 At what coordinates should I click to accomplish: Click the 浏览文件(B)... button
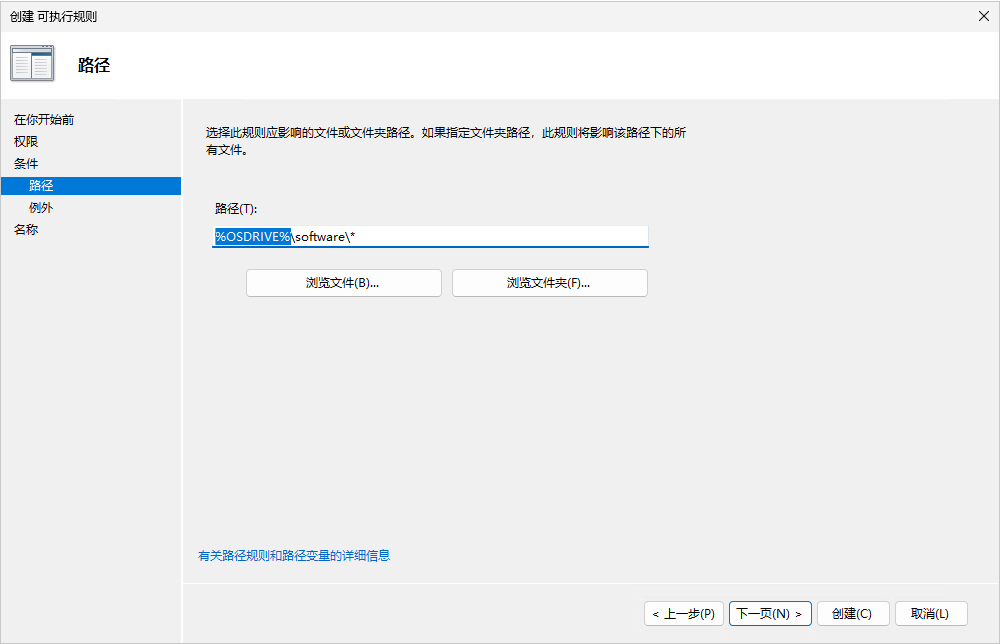[344, 283]
